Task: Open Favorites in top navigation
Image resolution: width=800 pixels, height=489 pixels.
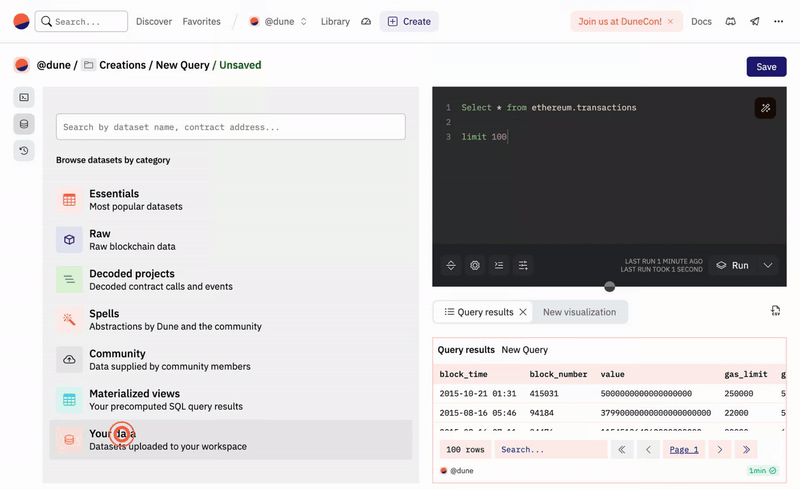Action: (202, 21)
